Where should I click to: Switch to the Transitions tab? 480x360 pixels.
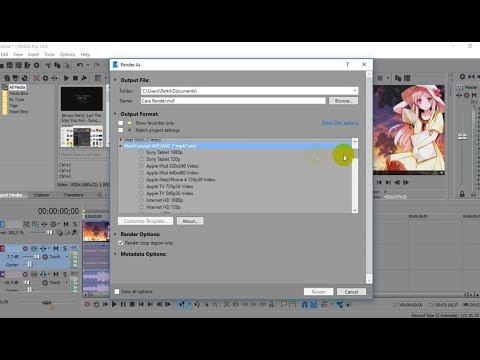73,195
